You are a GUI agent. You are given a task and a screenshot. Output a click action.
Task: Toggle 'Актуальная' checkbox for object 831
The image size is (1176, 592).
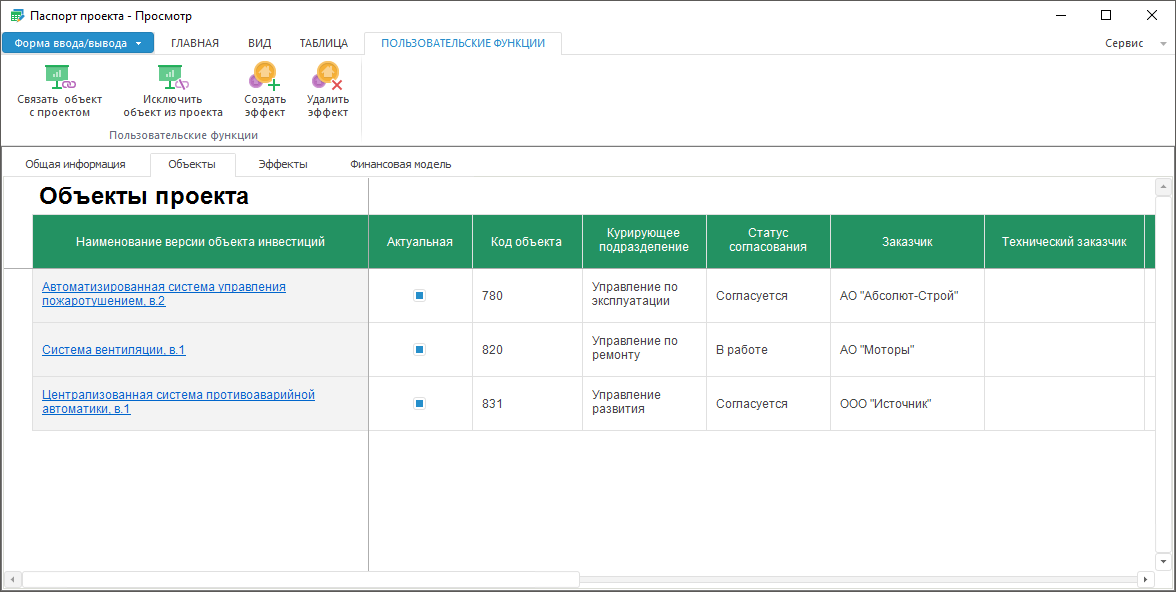pyautogui.click(x=420, y=404)
